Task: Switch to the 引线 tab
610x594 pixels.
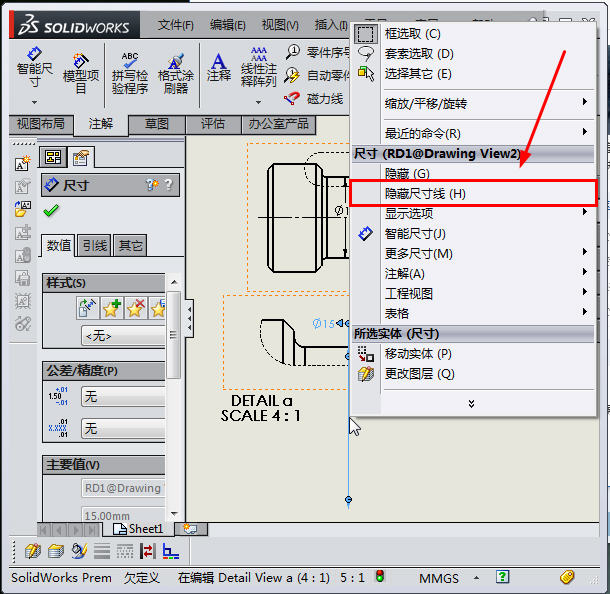Action: 95,245
